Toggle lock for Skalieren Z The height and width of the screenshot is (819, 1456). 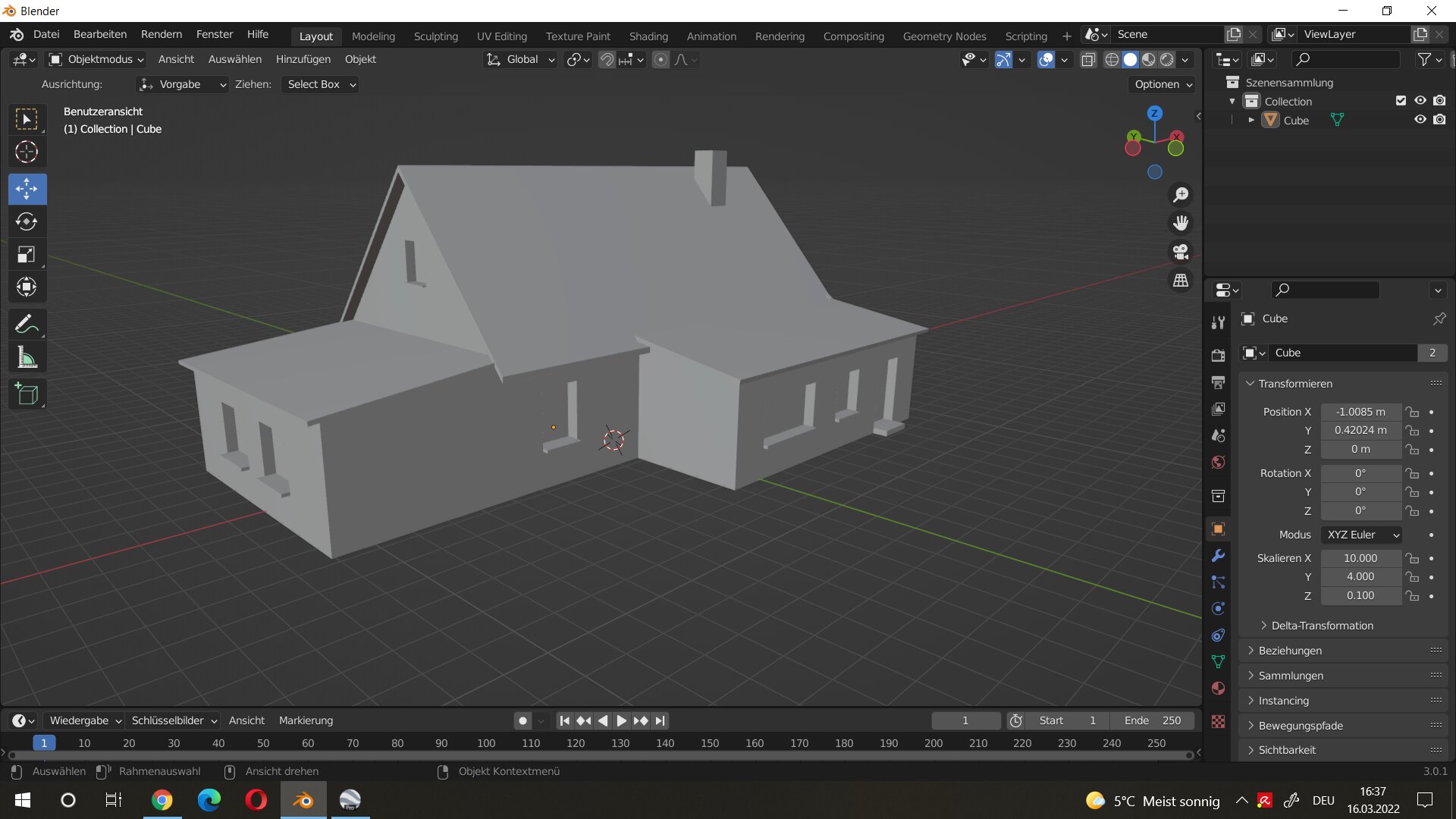[x=1412, y=596]
